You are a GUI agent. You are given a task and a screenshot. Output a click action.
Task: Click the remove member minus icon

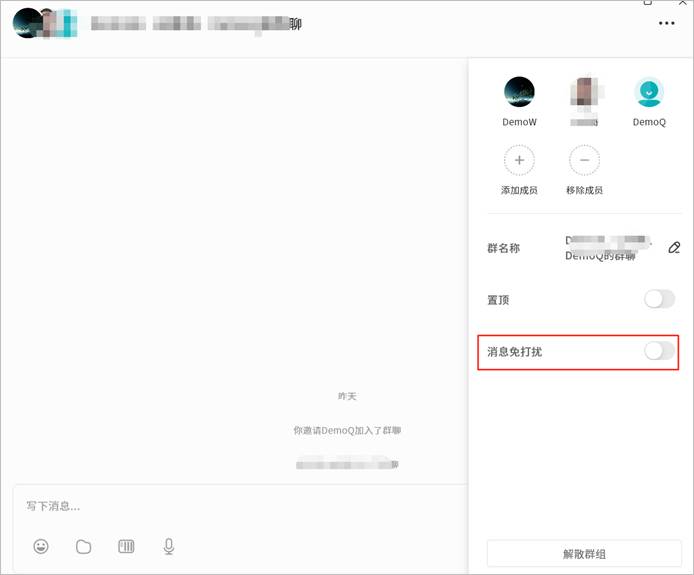[584, 160]
